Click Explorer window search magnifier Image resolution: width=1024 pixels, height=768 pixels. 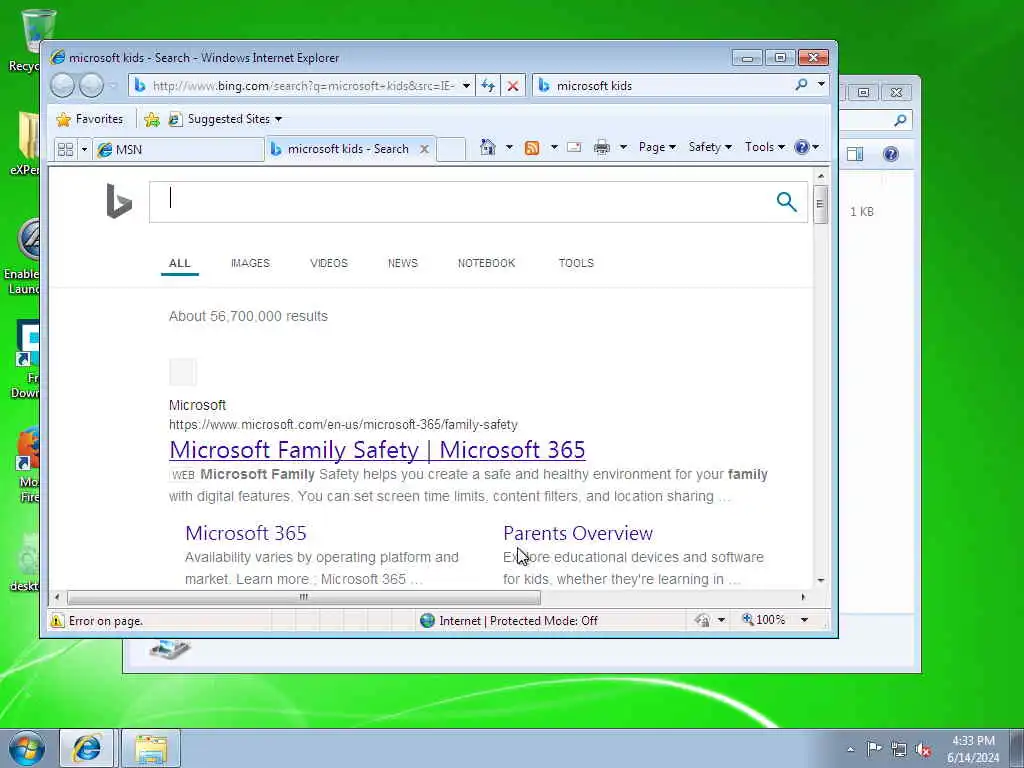click(x=900, y=120)
